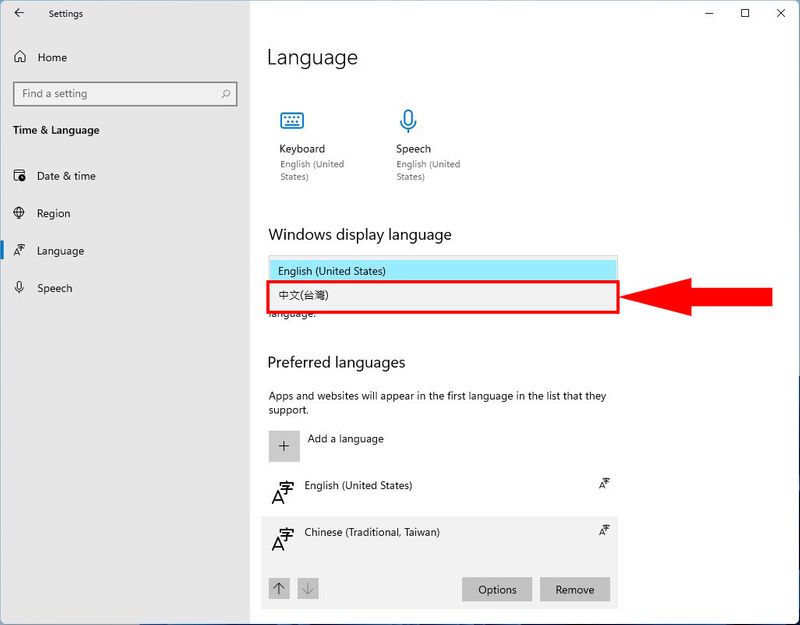Click the search magnifier icon
This screenshot has width=800, height=625.
pyautogui.click(x=226, y=94)
